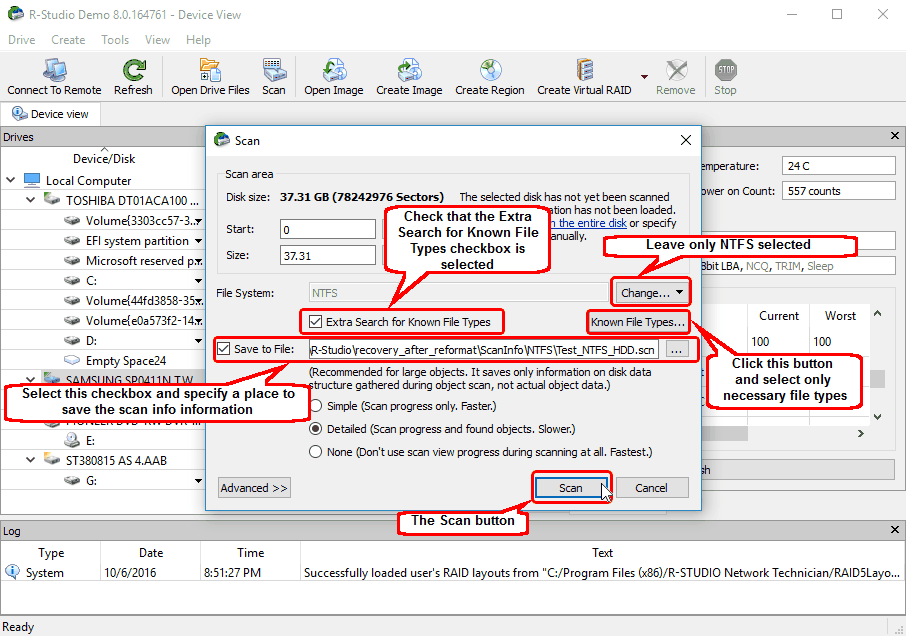The width and height of the screenshot is (906, 636).
Task: Click the horizontal scroll right arrow
Action: (860, 433)
